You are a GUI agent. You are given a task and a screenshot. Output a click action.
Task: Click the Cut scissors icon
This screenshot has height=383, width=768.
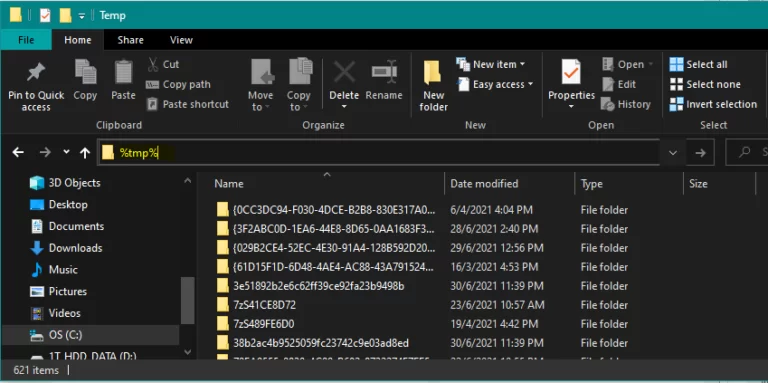(x=153, y=64)
